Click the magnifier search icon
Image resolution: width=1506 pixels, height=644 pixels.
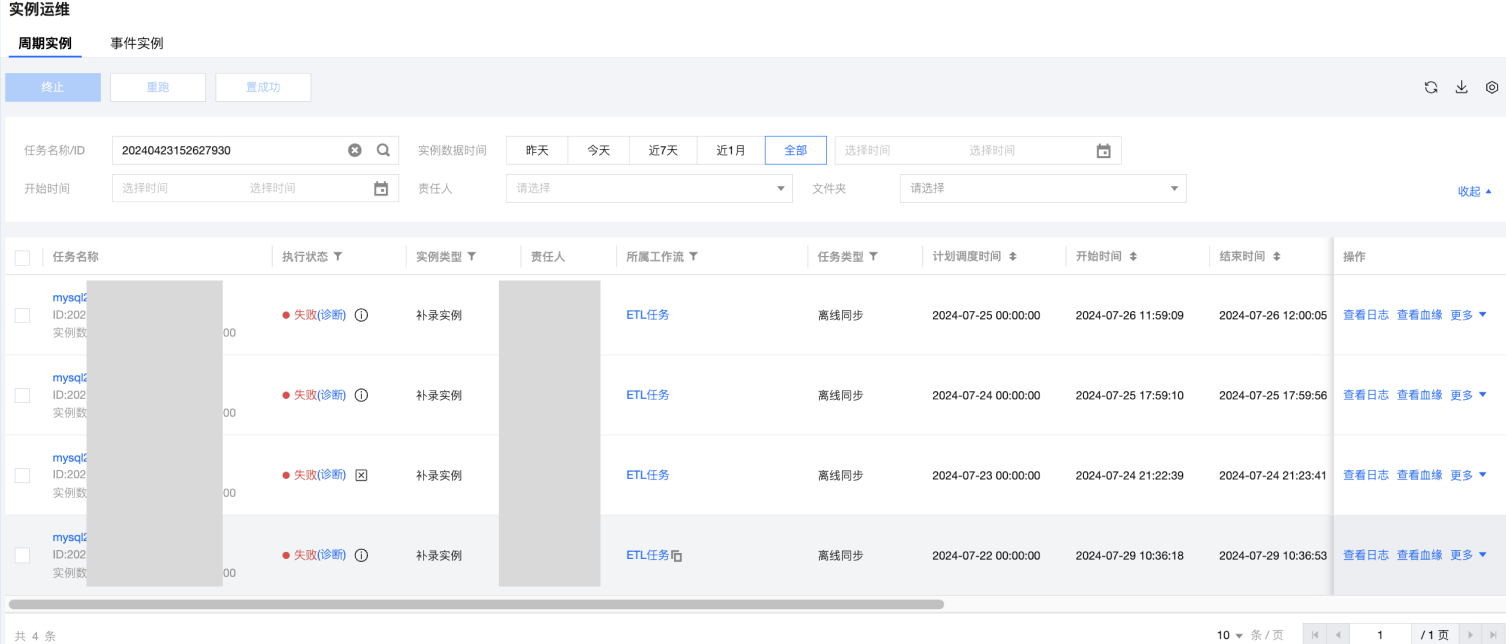[x=383, y=150]
